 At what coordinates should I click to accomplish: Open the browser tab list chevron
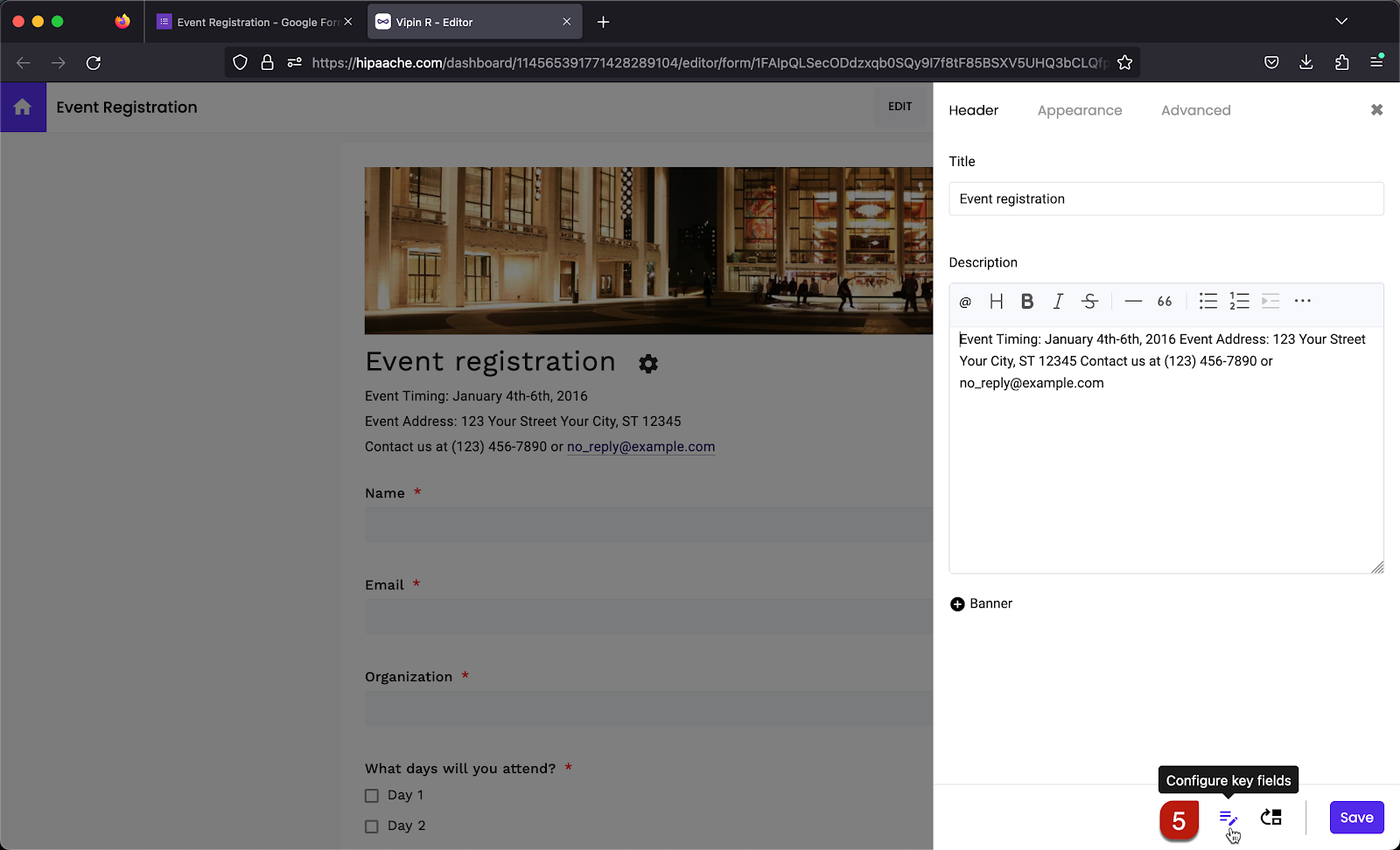coord(1341,21)
